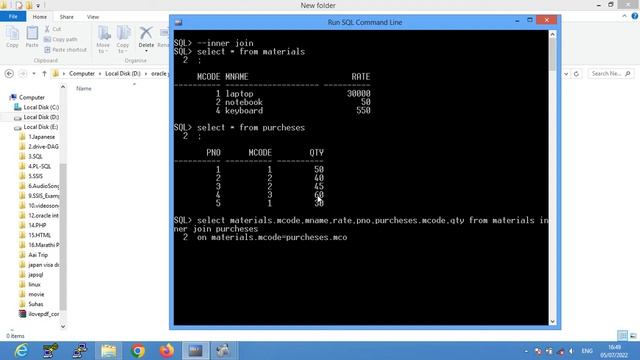Click the search magnifier in Explorer
The image size is (640, 360).
(628, 73)
